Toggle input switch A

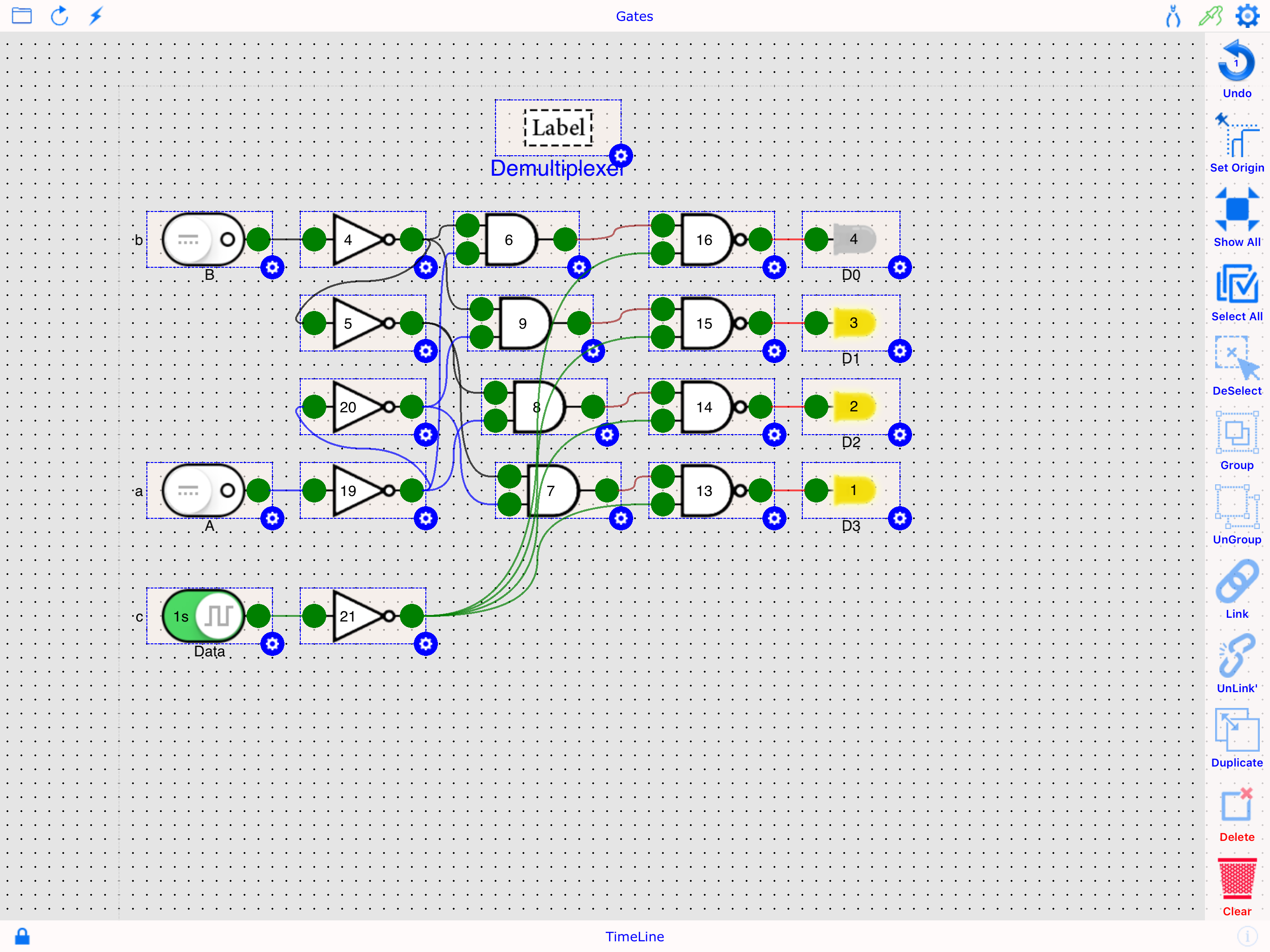point(203,490)
